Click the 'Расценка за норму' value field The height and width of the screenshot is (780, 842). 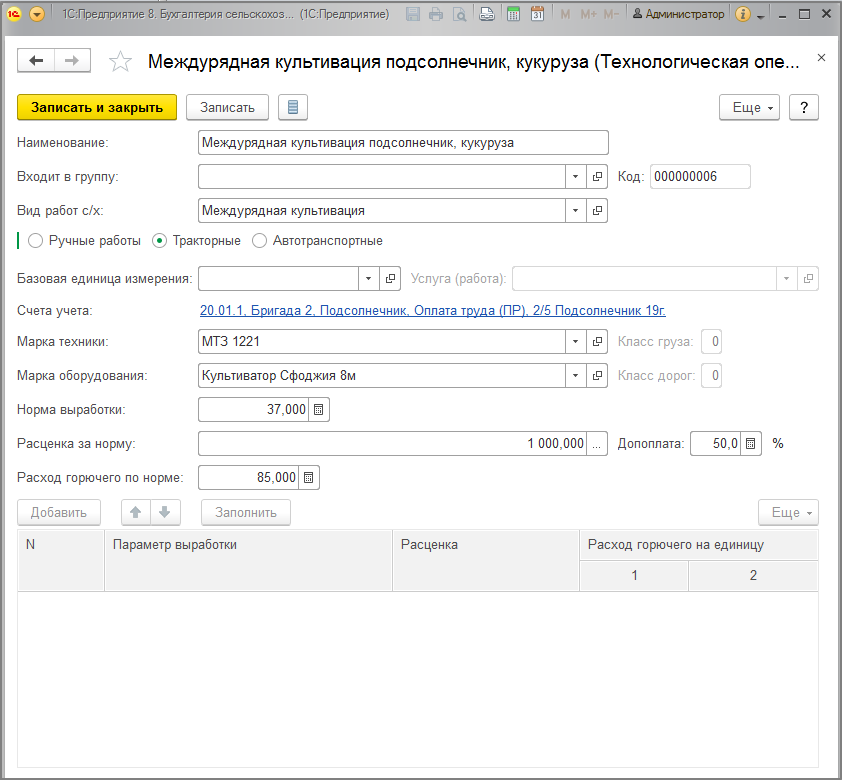pyautogui.click(x=393, y=443)
